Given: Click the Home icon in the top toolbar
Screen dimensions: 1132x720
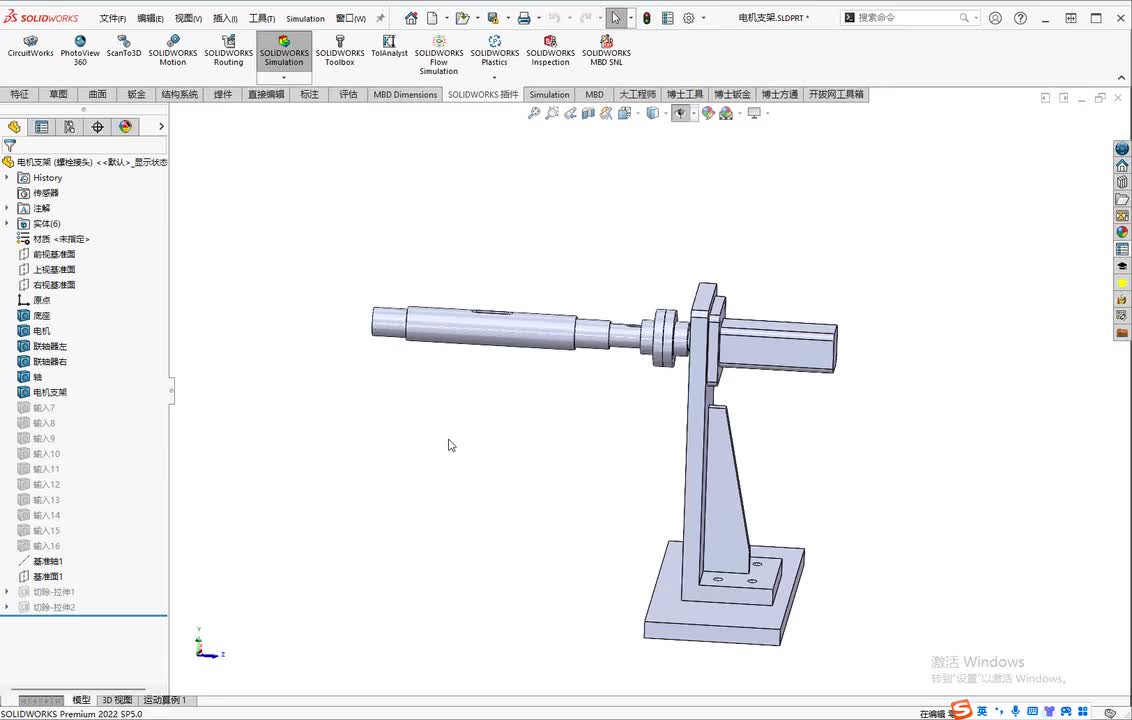Looking at the screenshot, I should pos(411,18).
